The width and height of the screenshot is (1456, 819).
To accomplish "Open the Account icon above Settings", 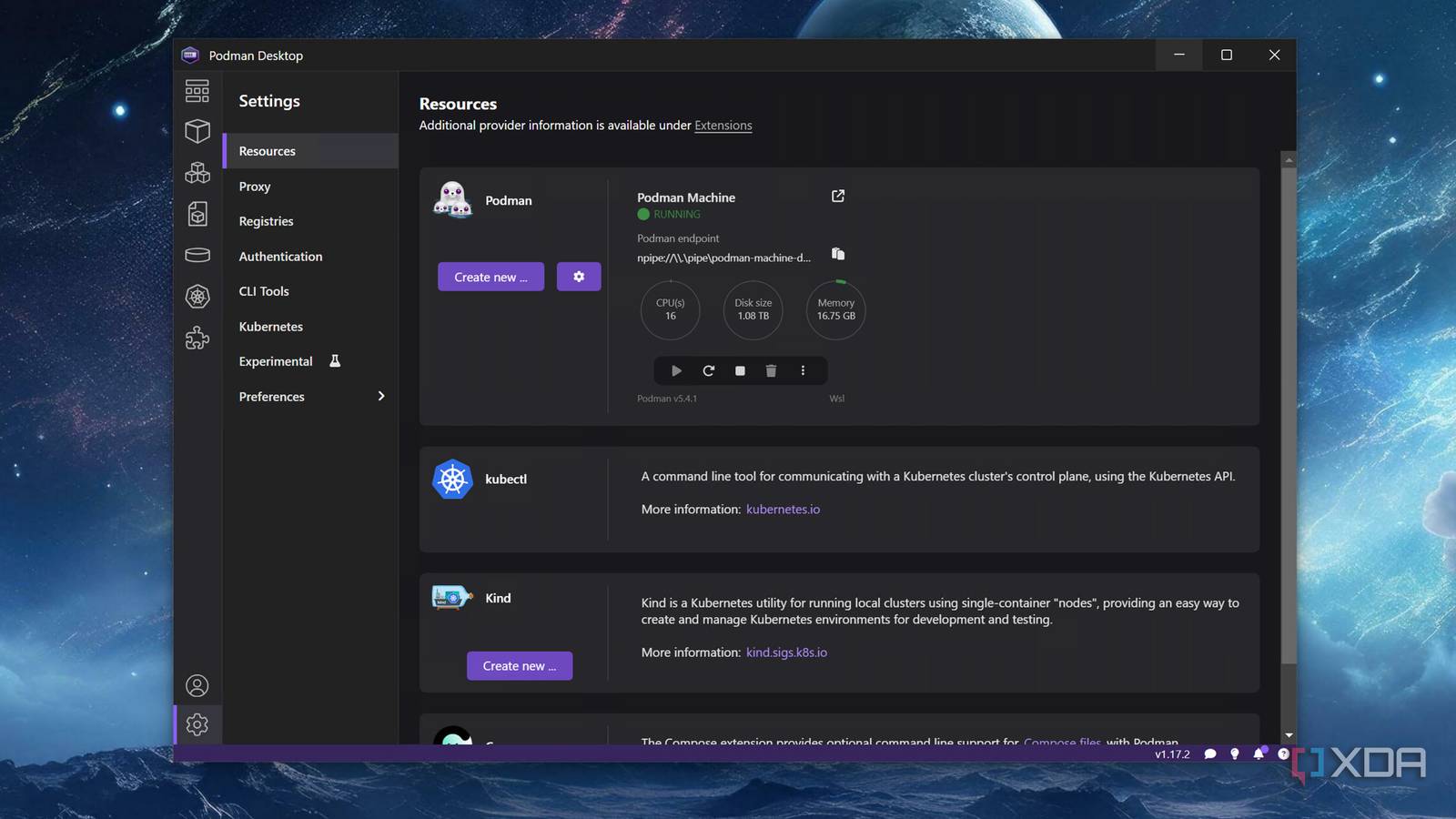I will point(197,685).
